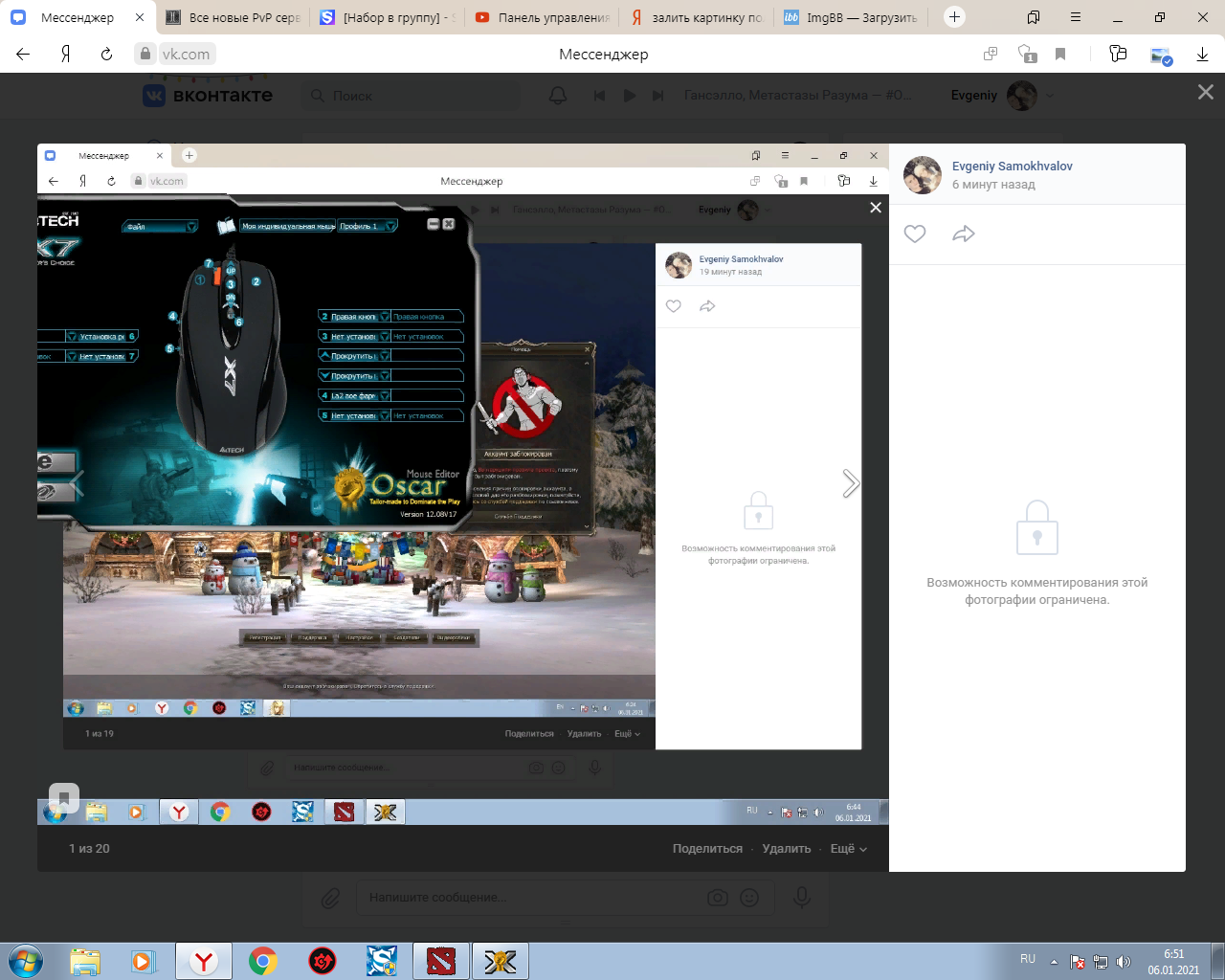1225x980 pixels.
Task: Go to next photo using right chevron arrow
Action: click(x=850, y=483)
